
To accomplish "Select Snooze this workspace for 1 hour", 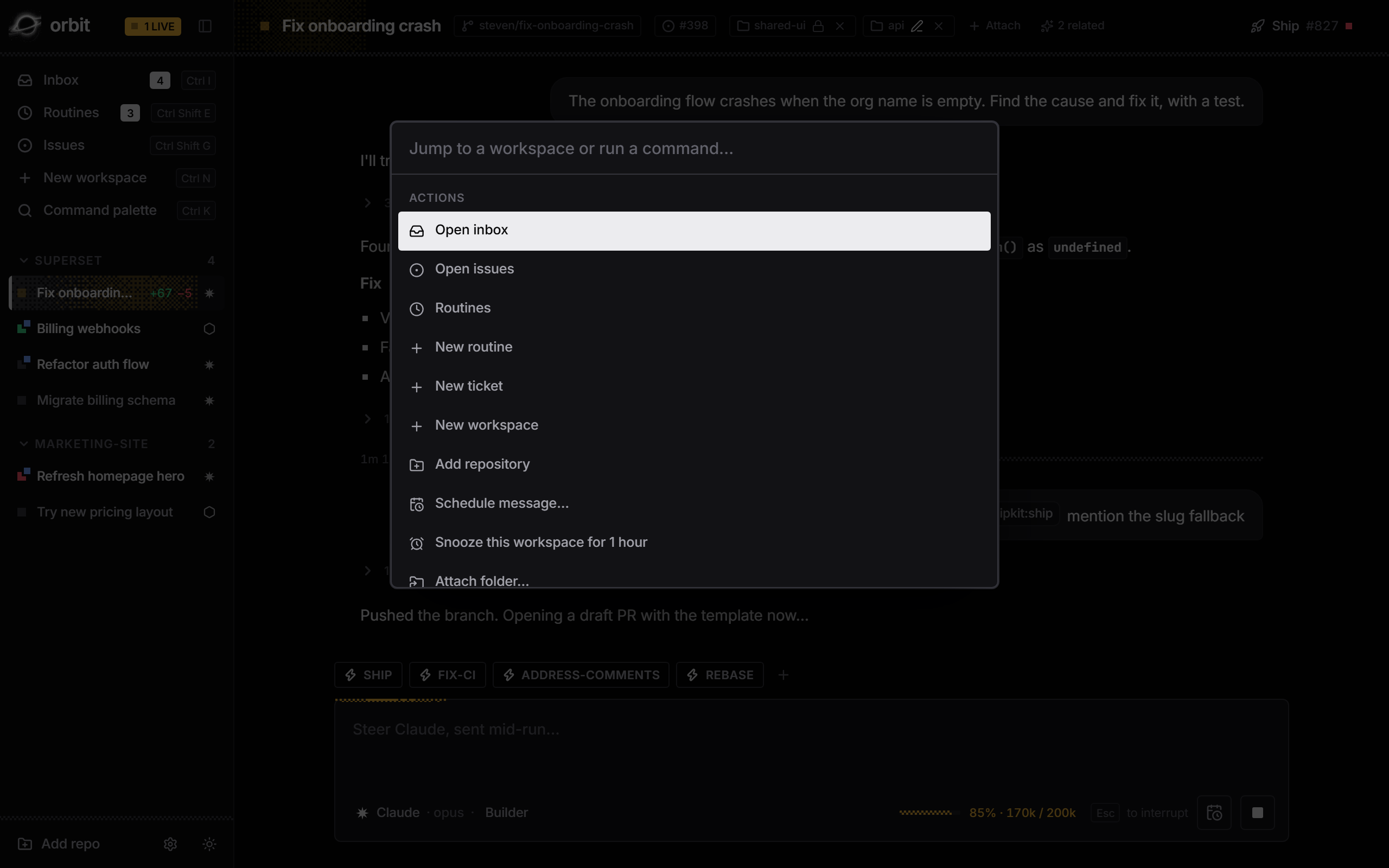I will pos(694,542).
